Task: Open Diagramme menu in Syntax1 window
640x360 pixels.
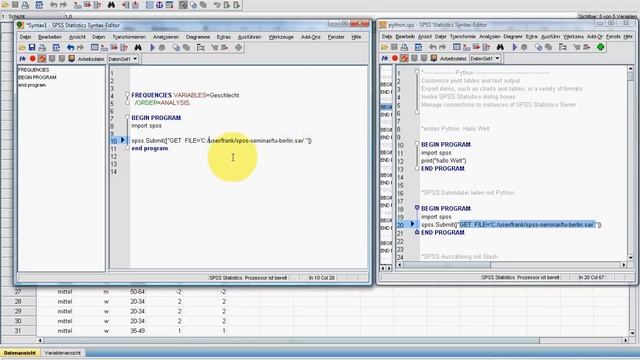Action: [x=198, y=37]
